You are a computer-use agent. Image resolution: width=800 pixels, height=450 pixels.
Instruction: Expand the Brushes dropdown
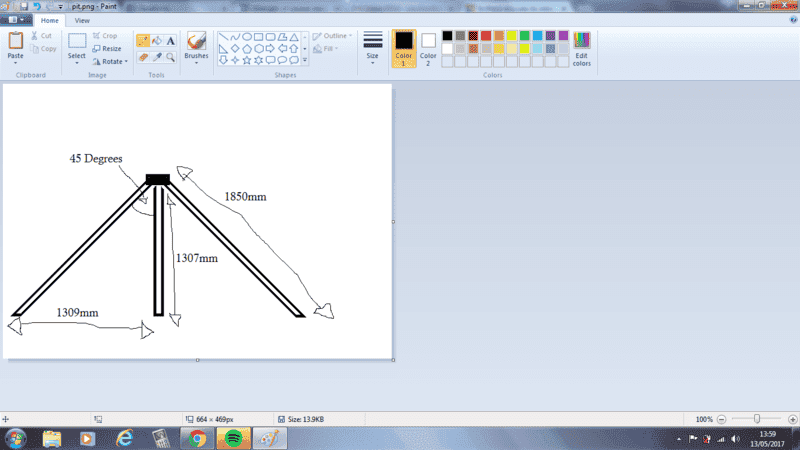pyautogui.click(x=196, y=62)
